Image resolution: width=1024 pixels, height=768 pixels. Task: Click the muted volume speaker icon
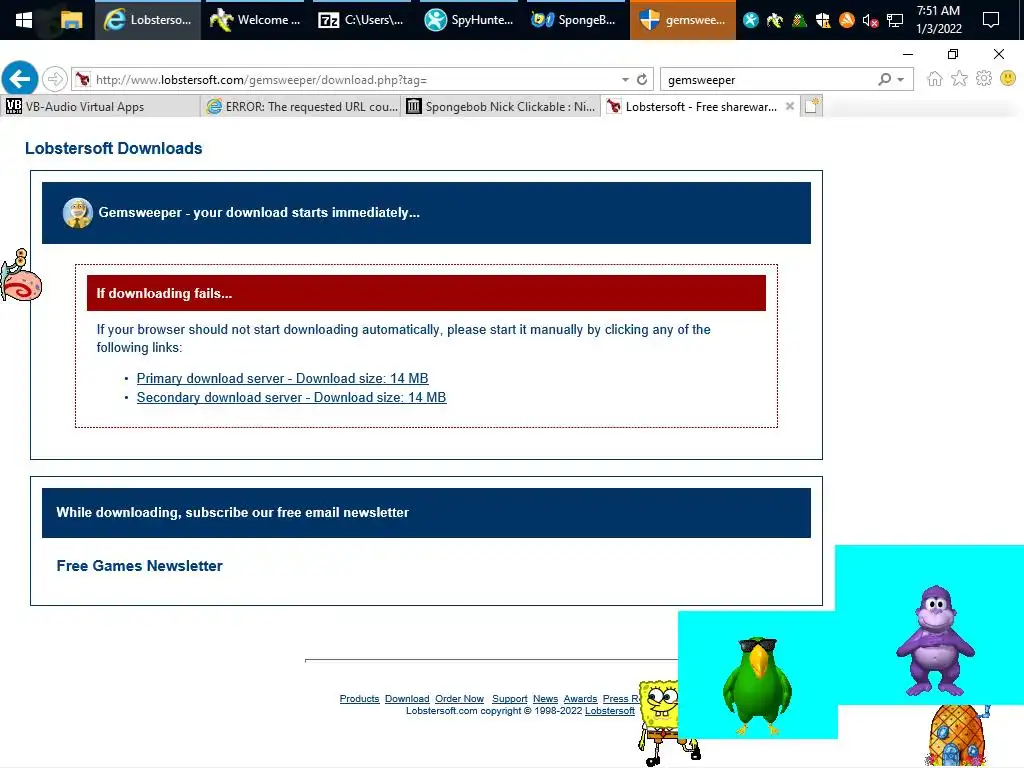[x=870, y=21]
